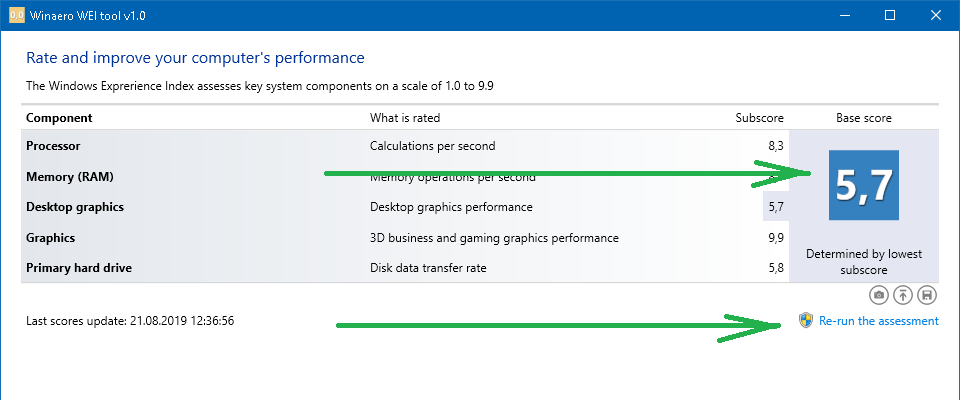Select the Processor row
This screenshot has height=400, width=960.
click(x=405, y=146)
